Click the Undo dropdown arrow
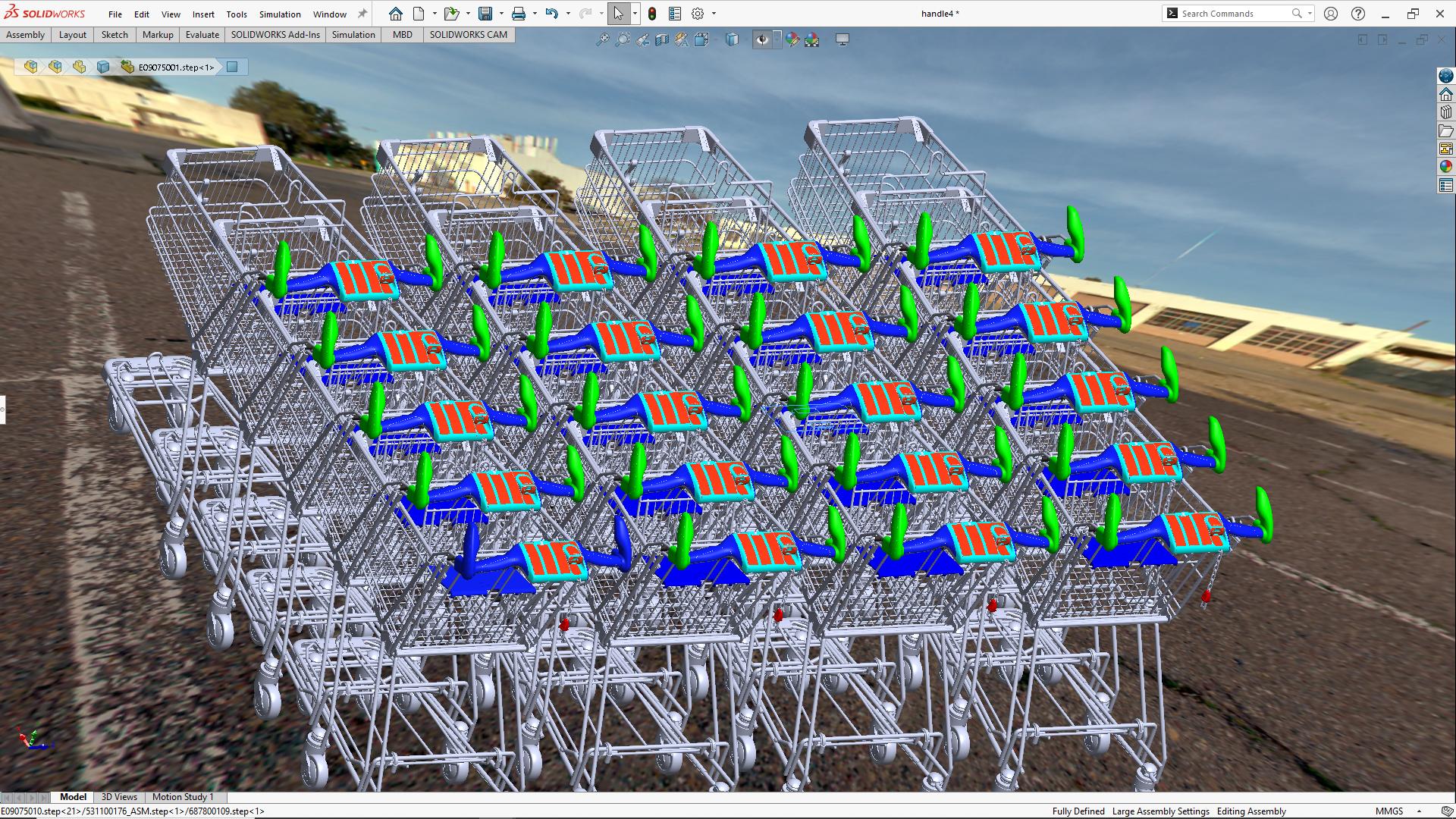1456x819 pixels. (x=567, y=13)
